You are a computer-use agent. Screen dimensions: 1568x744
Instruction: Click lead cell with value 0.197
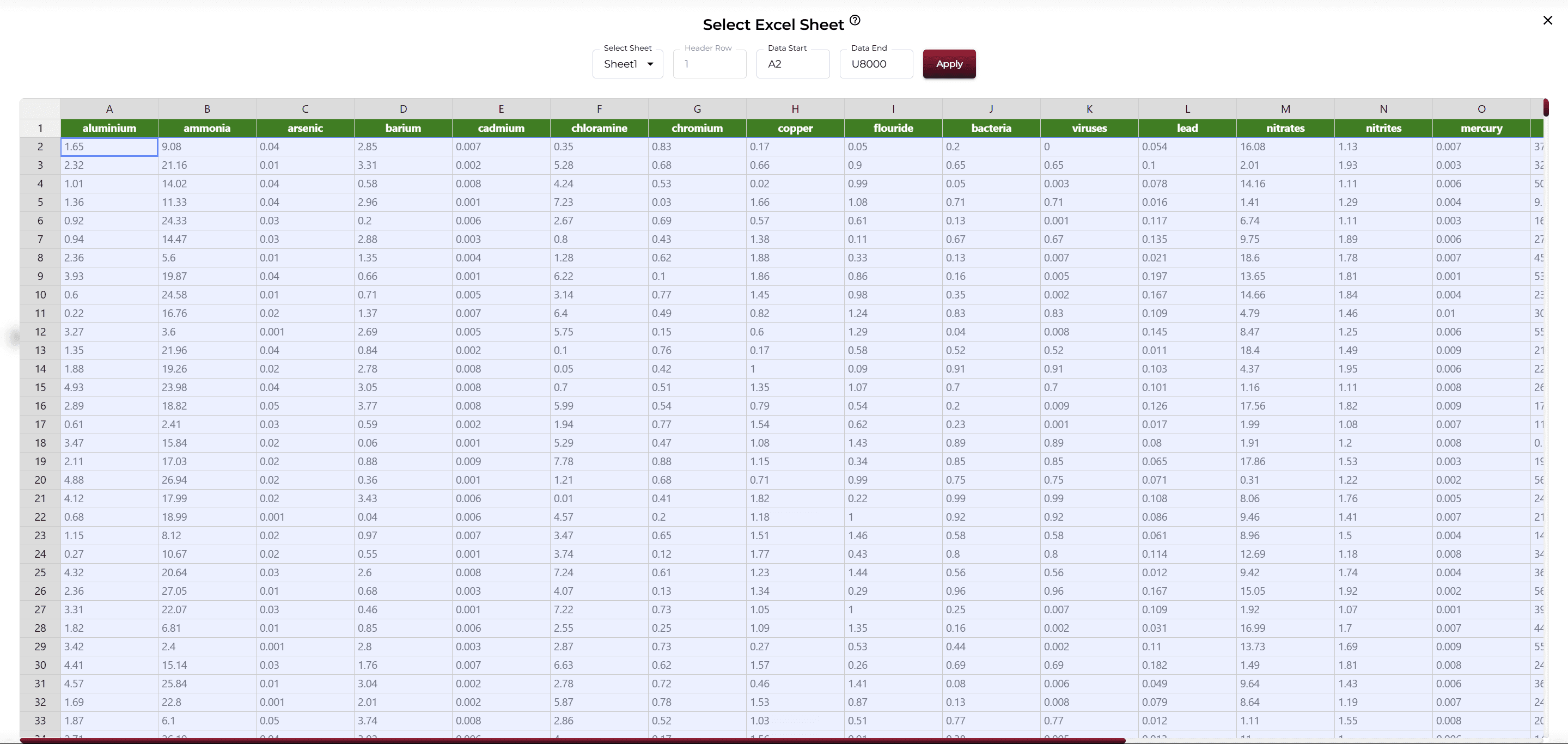tap(1187, 276)
